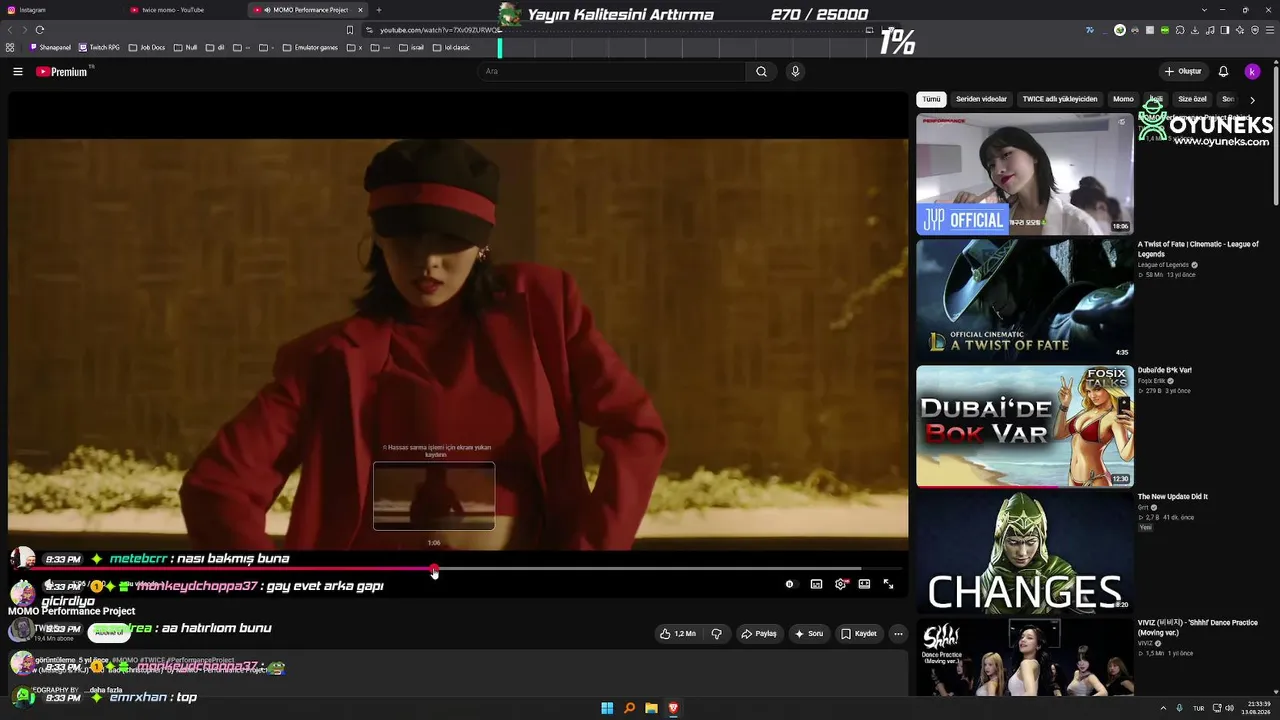Click the Kaydet save button
This screenshot has height=720, width=1280.
pyautogui.click(x=859, y=633)
